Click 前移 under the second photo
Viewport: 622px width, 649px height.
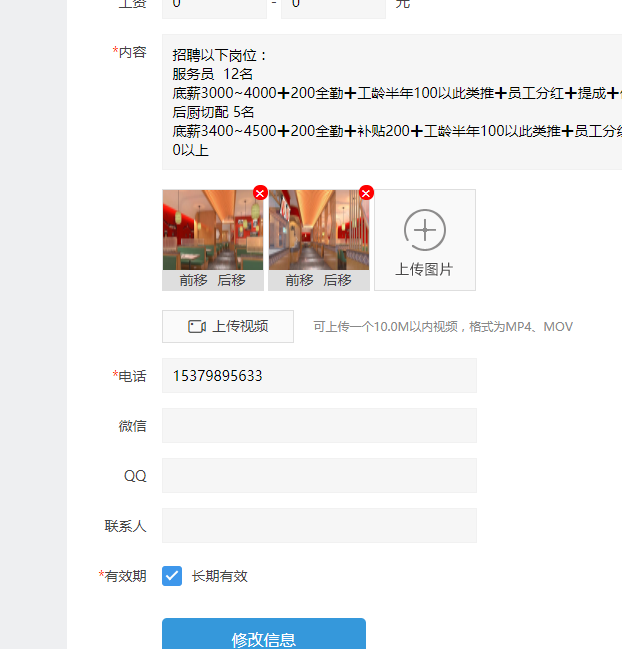(x=299, y=280)
